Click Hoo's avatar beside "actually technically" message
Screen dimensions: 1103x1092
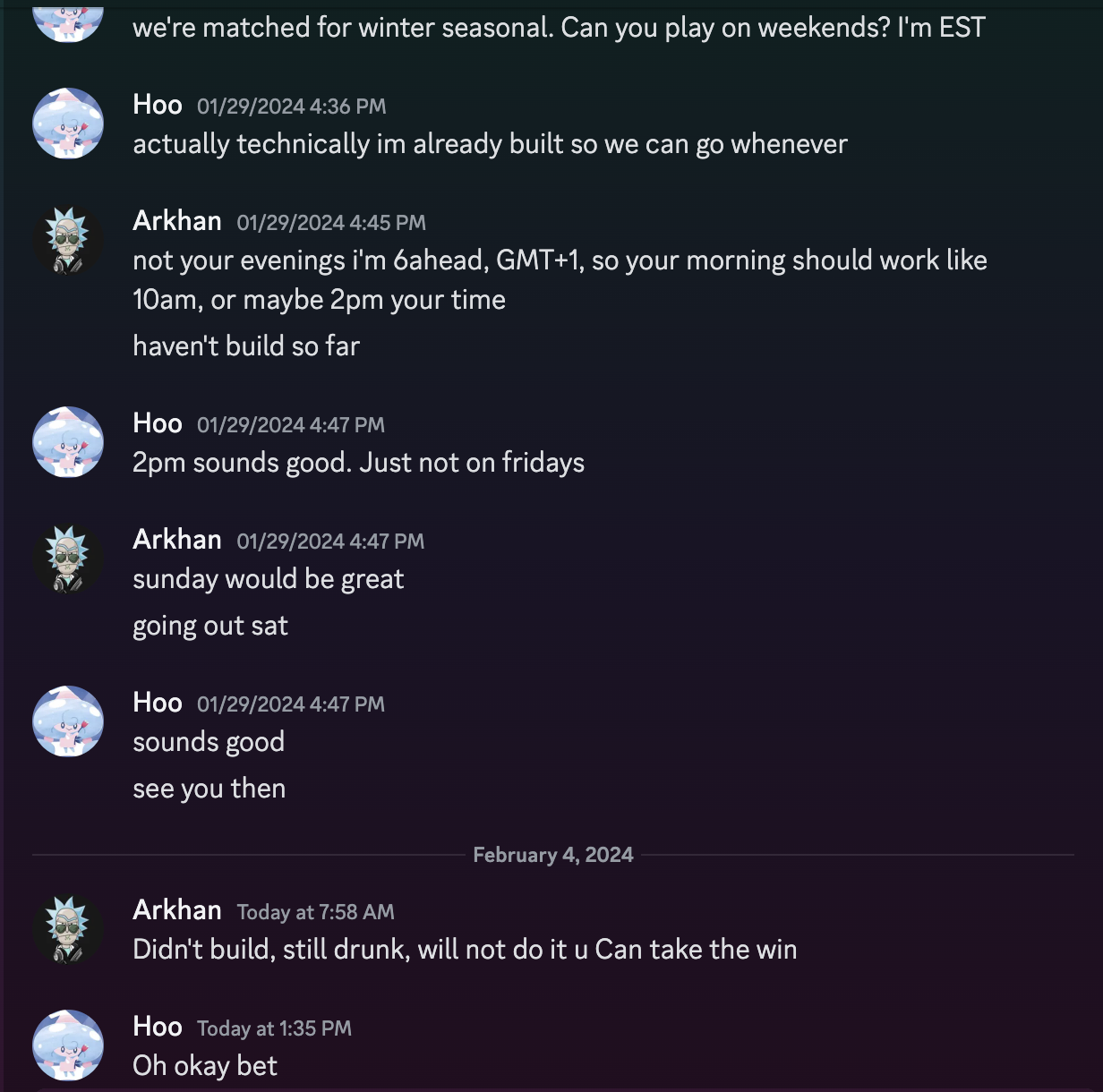(68, 124)
